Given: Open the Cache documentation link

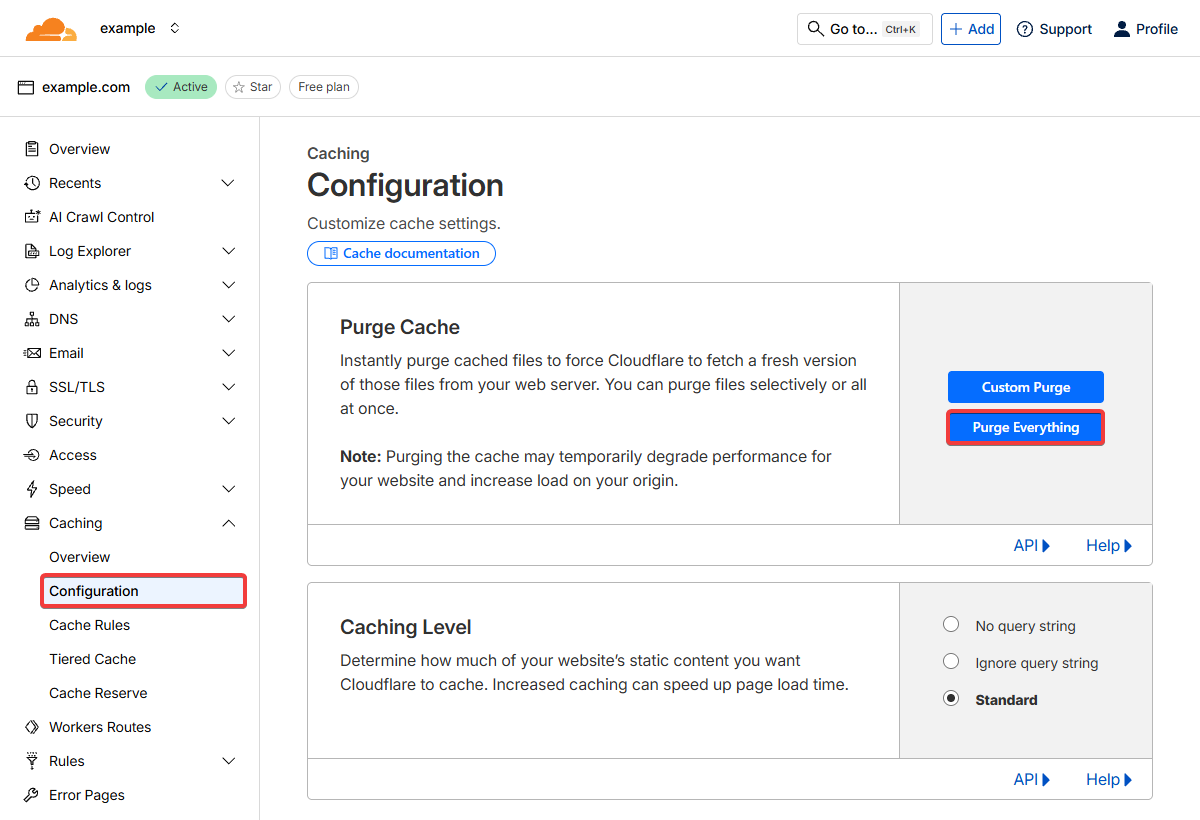Looking at the screenshot, I should point(401,253).
